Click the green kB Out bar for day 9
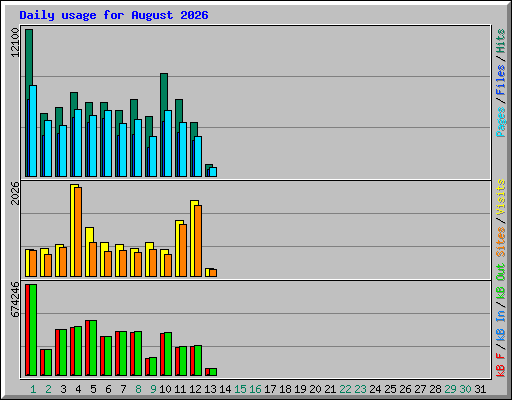Image resolution: width=512 pixels, height=400 pixels. (153, 367)
